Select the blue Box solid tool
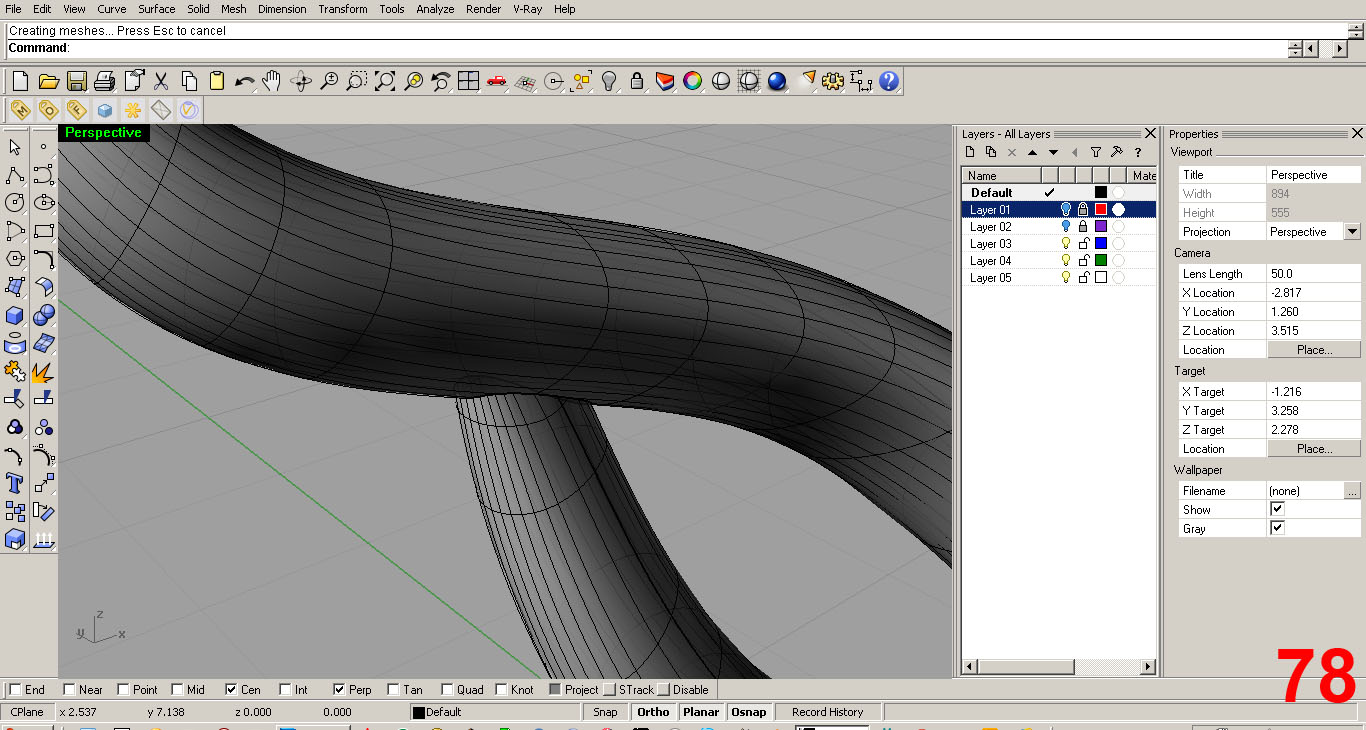The height and width of the screenshot is (730, 1366). [15, 315]
